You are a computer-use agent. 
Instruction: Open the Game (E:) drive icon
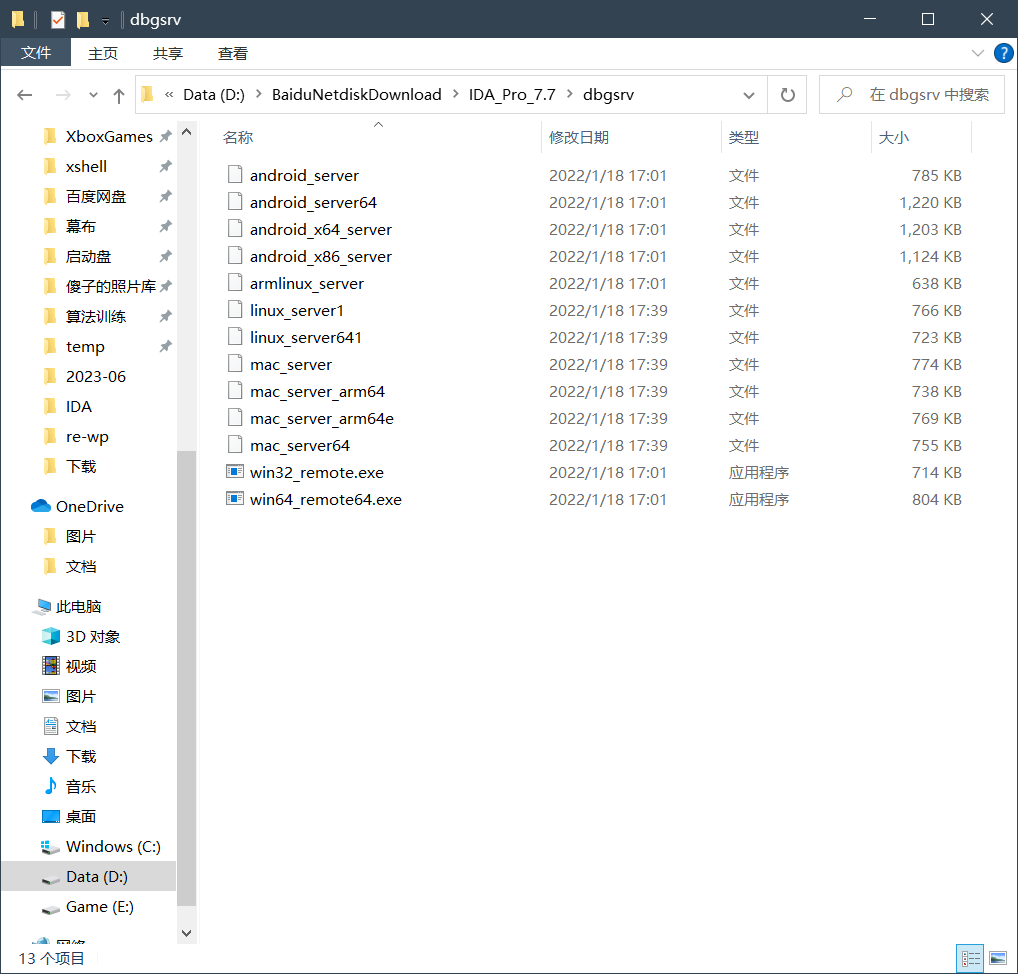50,908
